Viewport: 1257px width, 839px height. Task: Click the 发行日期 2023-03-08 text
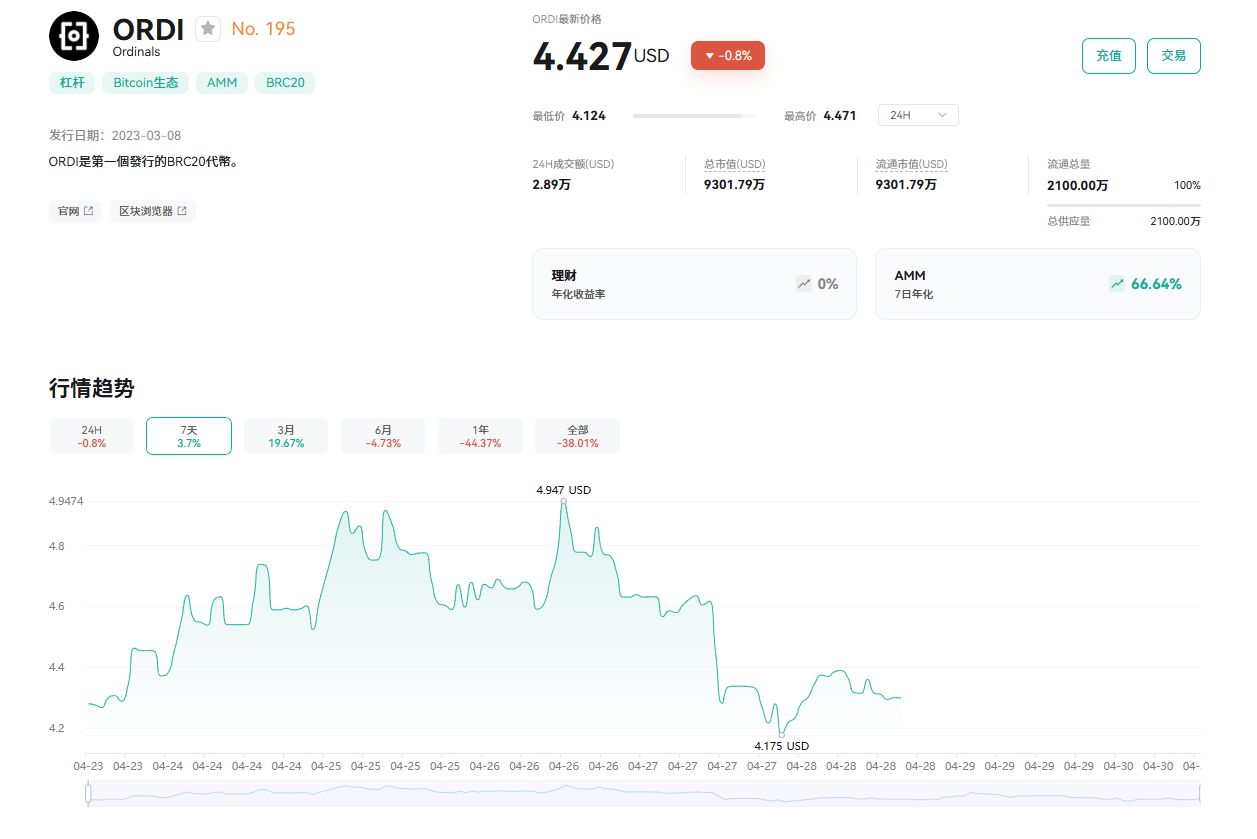coord(115,135)
